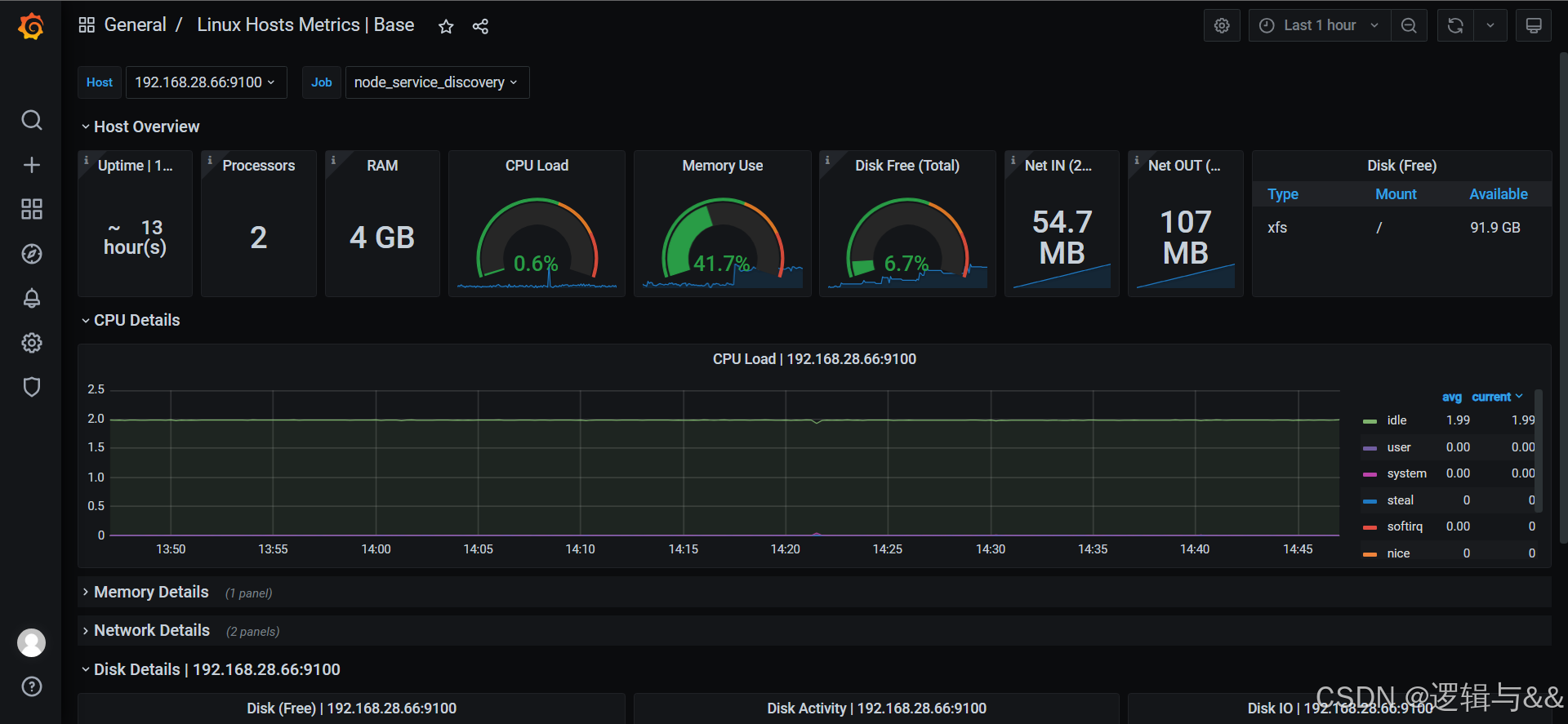
Task: Show info icon on Processors panel
Action: coord(210,160)
